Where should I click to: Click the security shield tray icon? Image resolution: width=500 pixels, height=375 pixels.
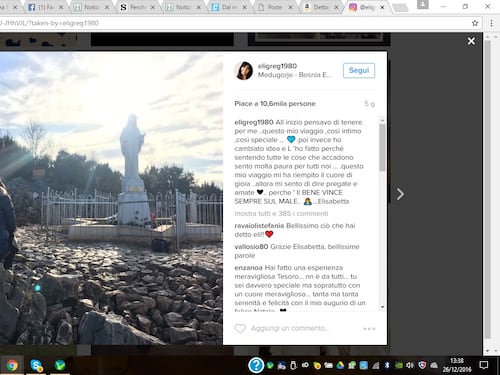422,365
